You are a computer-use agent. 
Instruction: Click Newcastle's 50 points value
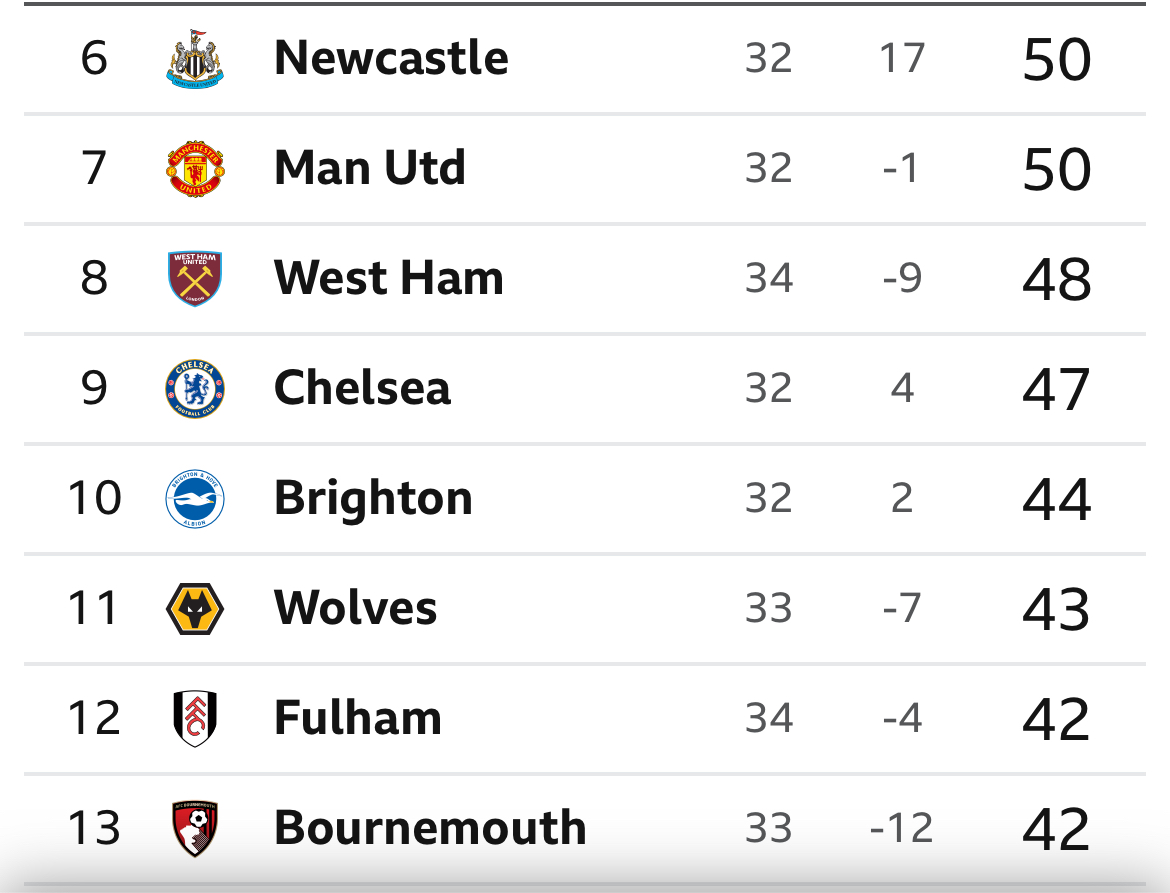coord(1057,60)
